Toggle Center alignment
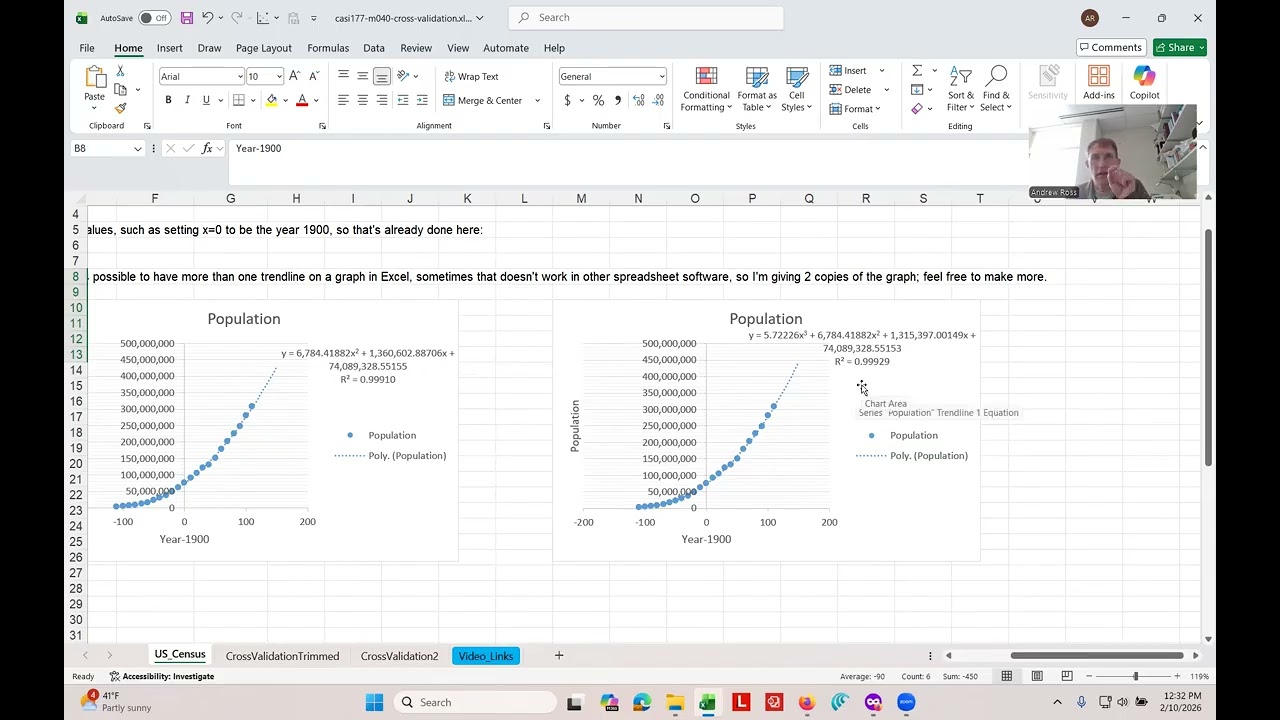 point(362,100)
